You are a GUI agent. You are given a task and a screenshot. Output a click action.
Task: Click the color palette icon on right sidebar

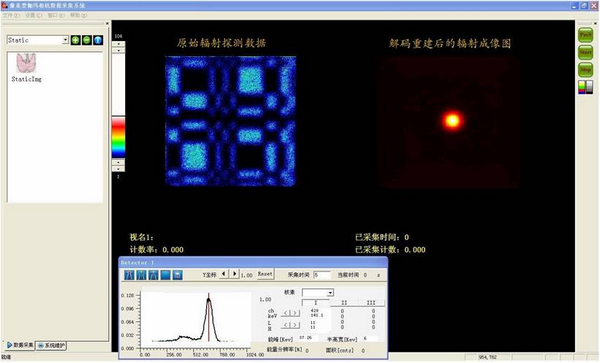click(x=585, y=87)
